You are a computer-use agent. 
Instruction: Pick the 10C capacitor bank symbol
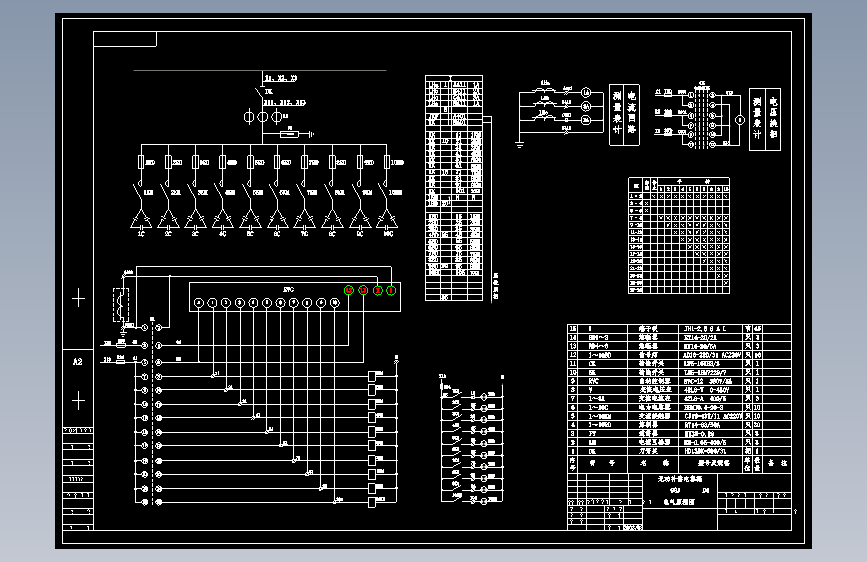tap(387, 220)
